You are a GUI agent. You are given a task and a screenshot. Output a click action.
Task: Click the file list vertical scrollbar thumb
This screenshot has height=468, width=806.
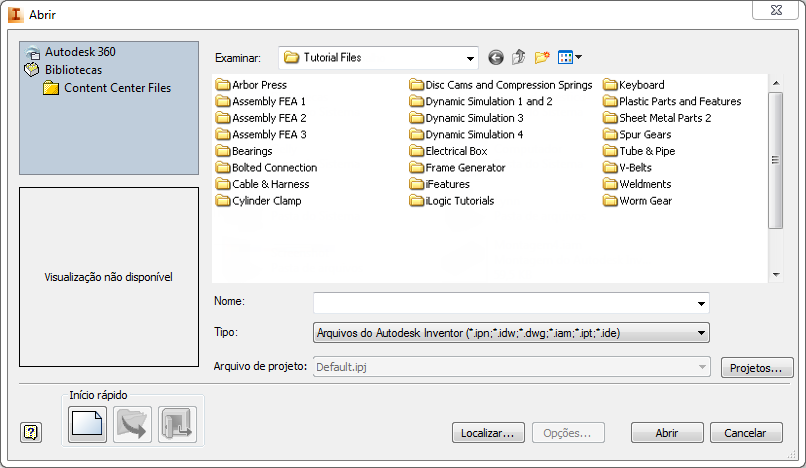pos(776,160)
